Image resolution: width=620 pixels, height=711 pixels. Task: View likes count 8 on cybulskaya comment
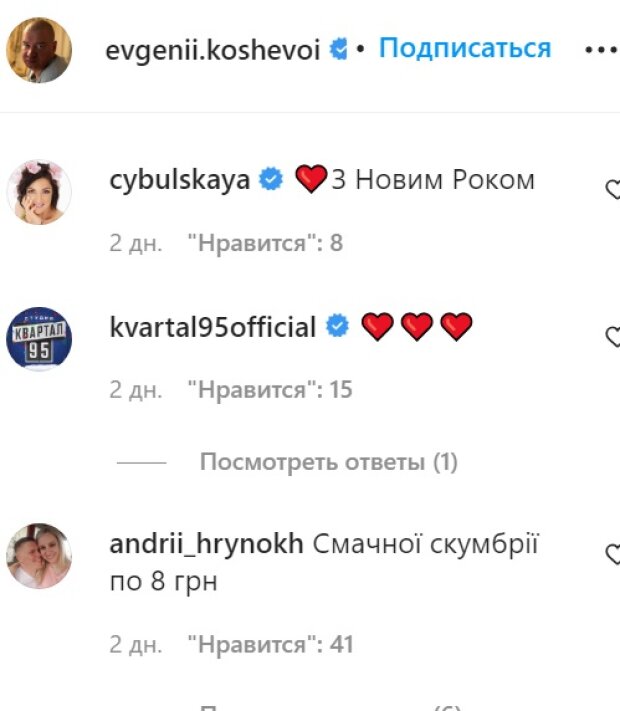point(265,243)
